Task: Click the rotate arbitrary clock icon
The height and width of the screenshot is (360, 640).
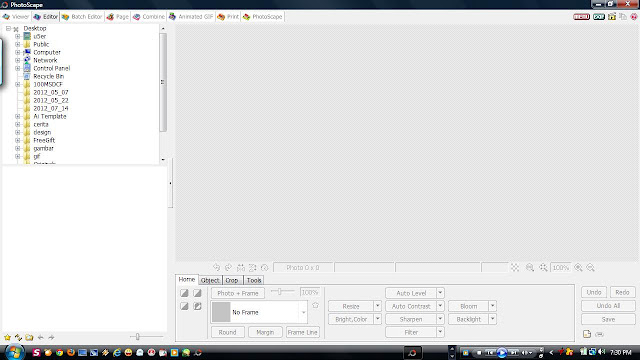Action: [x=264, y=267]
